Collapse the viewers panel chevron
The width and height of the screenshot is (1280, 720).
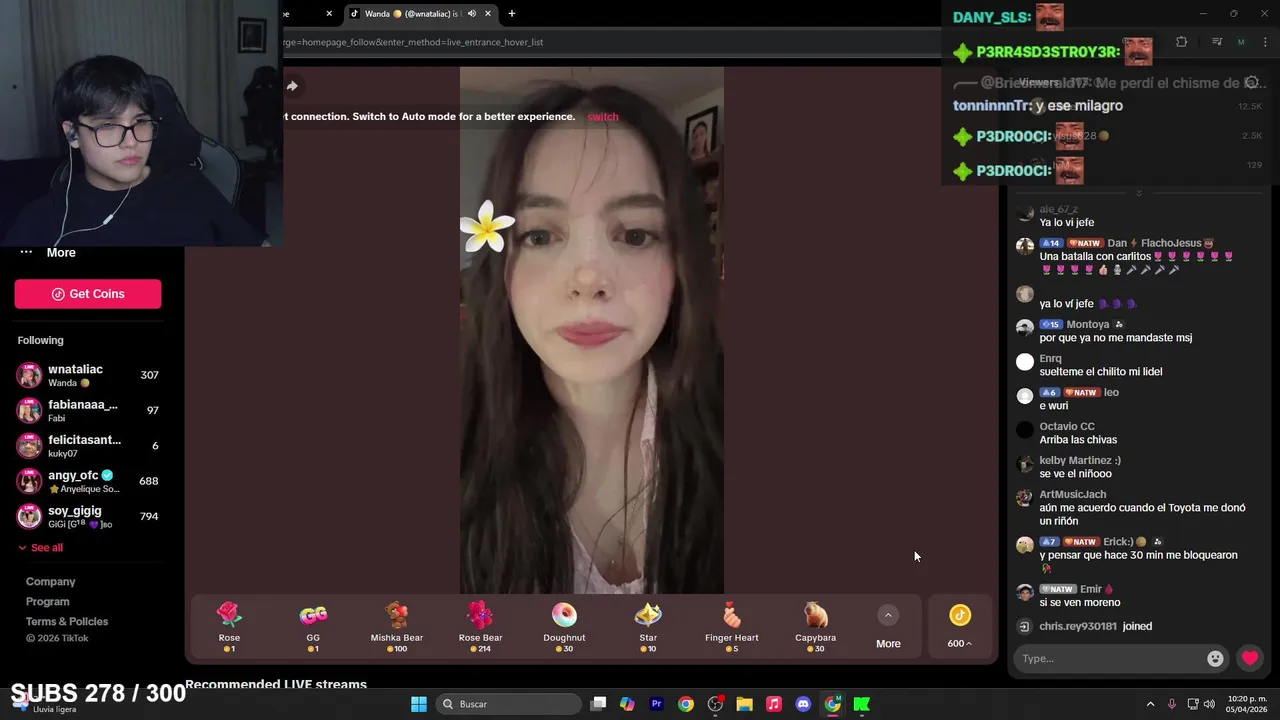coord(1138,192)
